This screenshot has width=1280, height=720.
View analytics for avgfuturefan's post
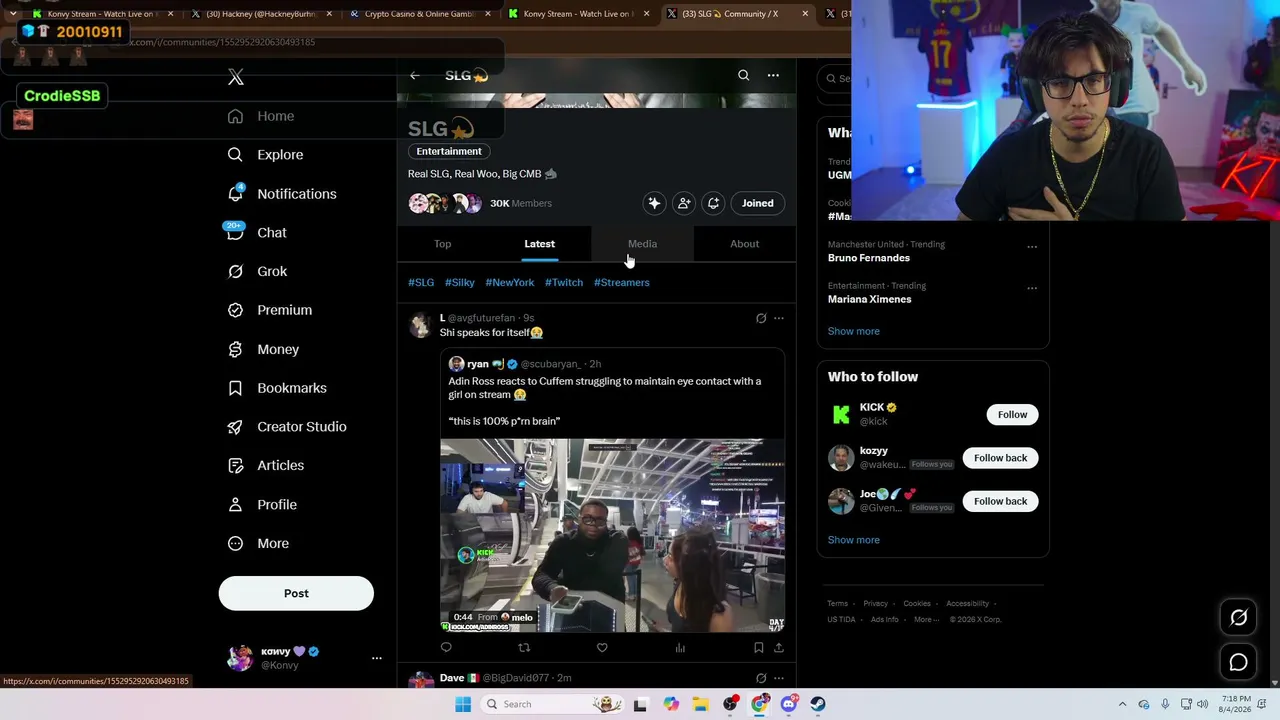680,648
